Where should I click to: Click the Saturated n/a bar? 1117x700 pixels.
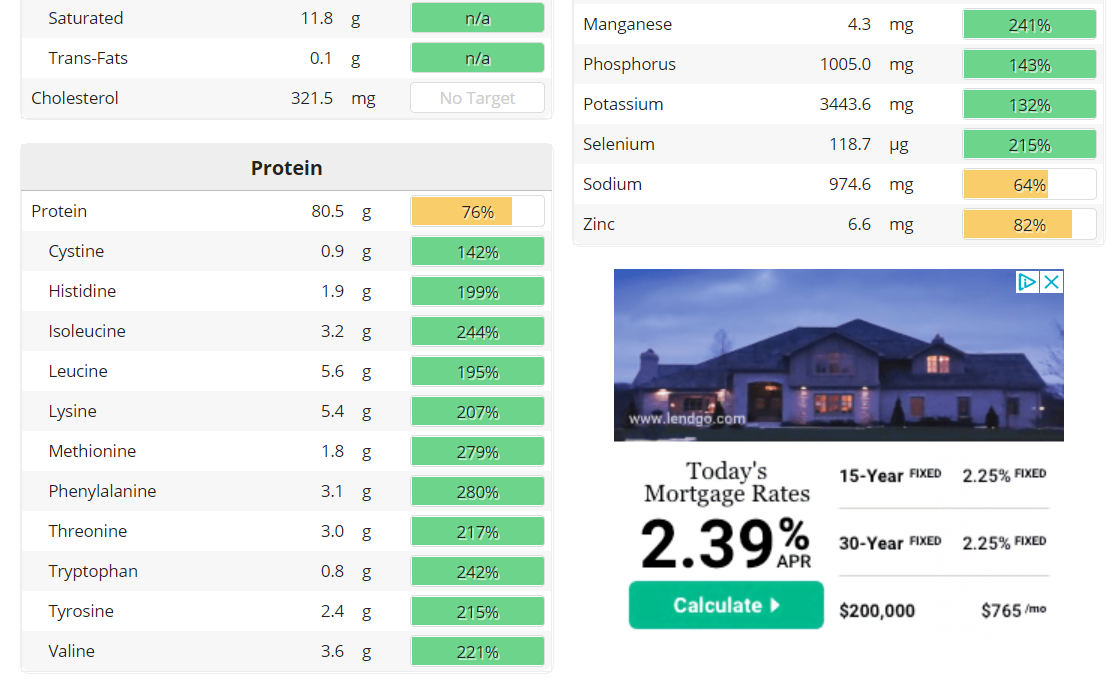pyautogui.click(x=477, y=18)
